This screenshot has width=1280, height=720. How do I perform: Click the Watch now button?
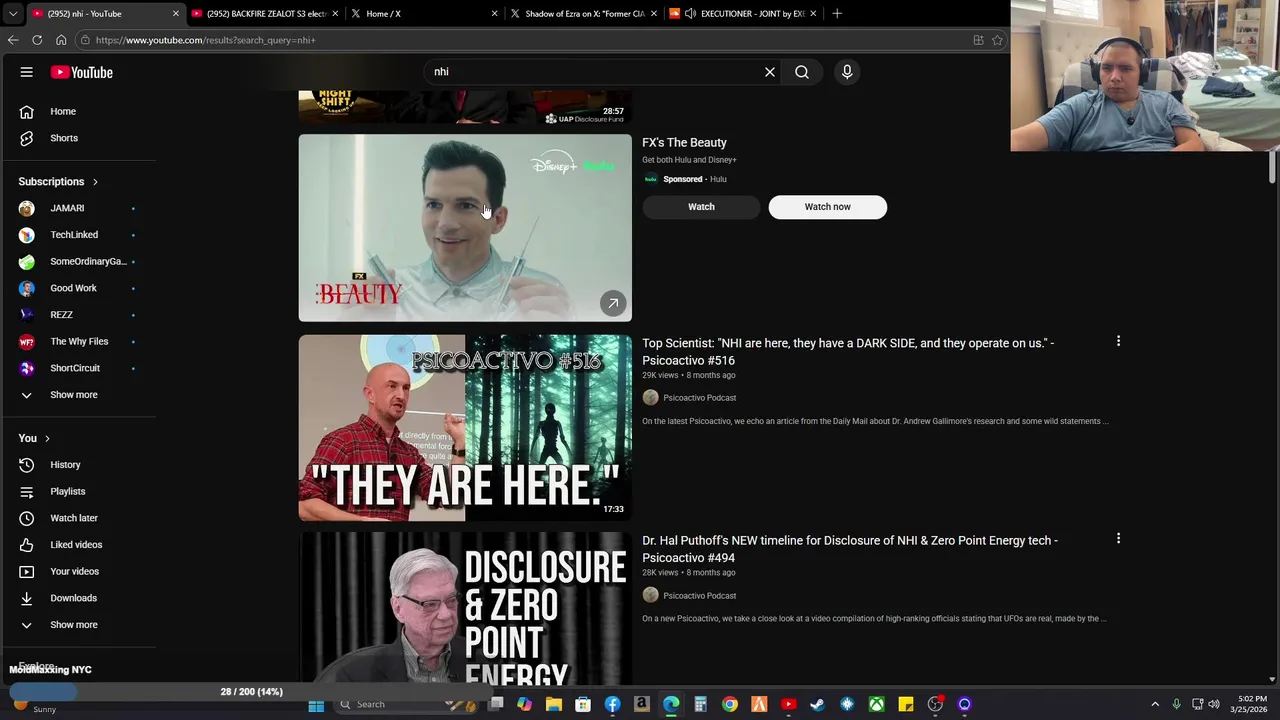(x=827, y=207)
